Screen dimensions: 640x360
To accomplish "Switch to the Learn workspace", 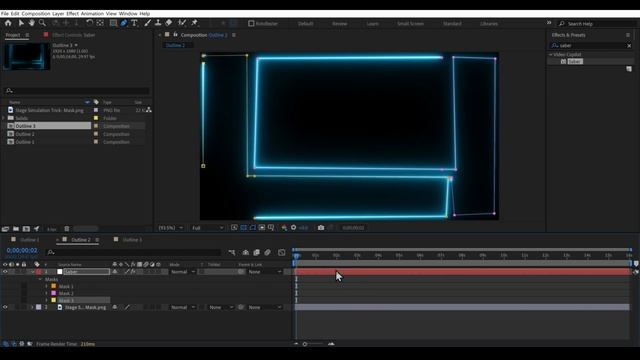I will click(372, 24).
